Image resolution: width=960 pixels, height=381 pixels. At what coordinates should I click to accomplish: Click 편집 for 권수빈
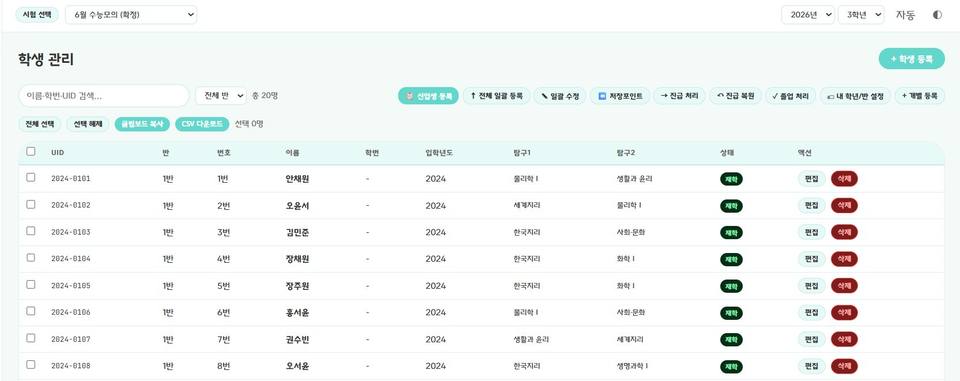point(812,339)
